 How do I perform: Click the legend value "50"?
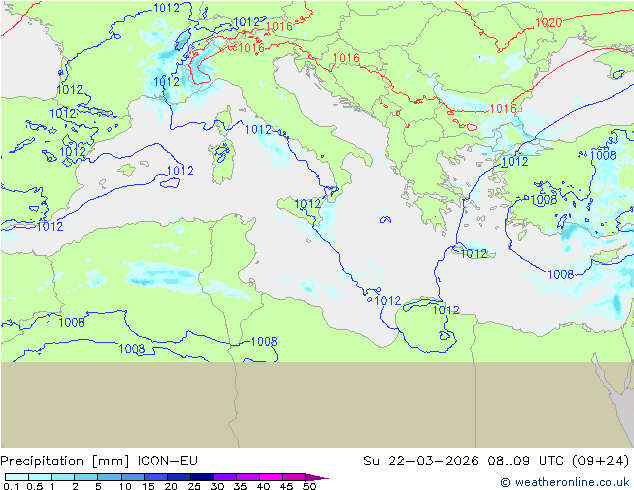pyautogui.click(x=309, y=486)
